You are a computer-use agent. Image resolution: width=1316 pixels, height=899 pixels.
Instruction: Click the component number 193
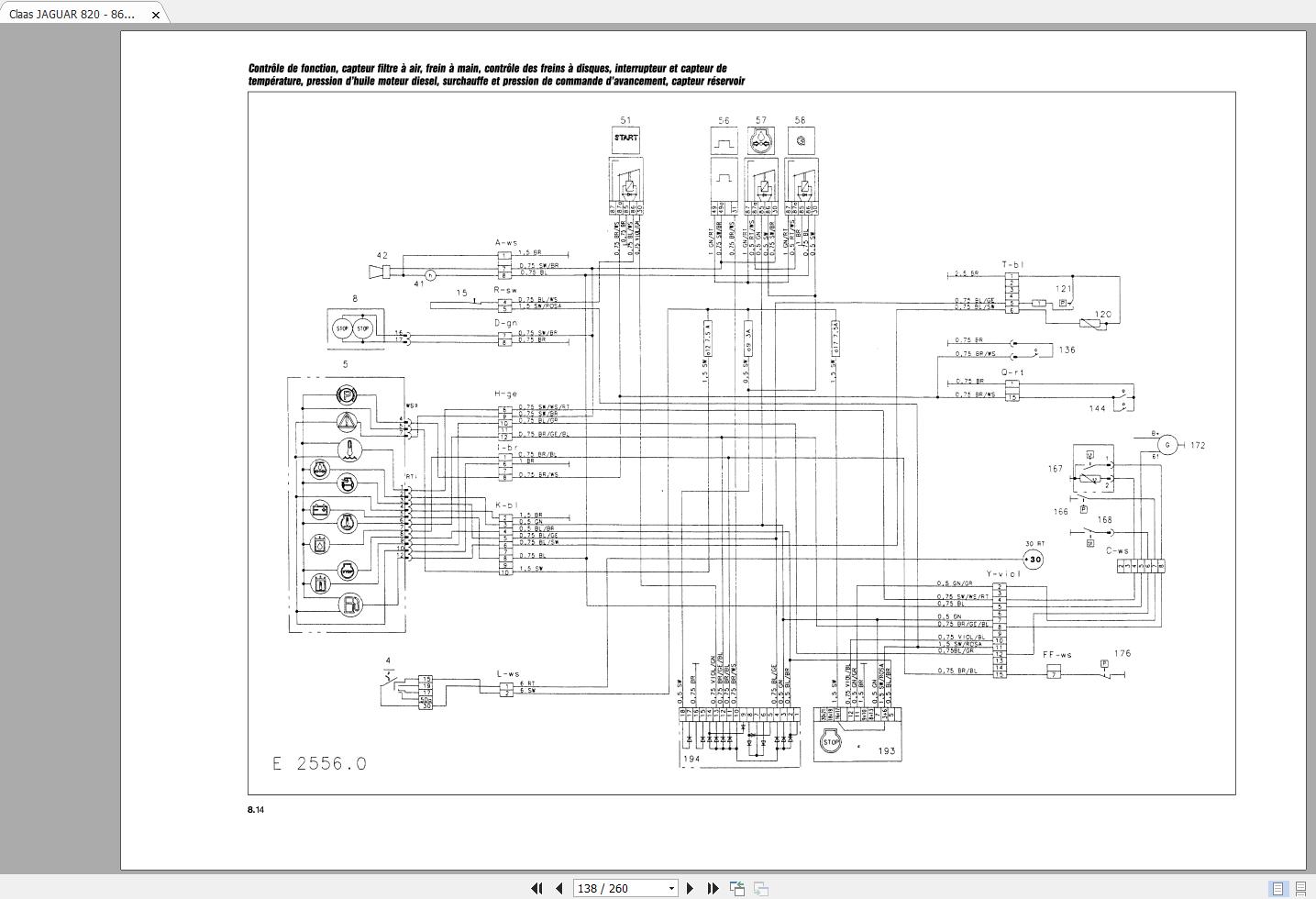[x=886, y=750]
